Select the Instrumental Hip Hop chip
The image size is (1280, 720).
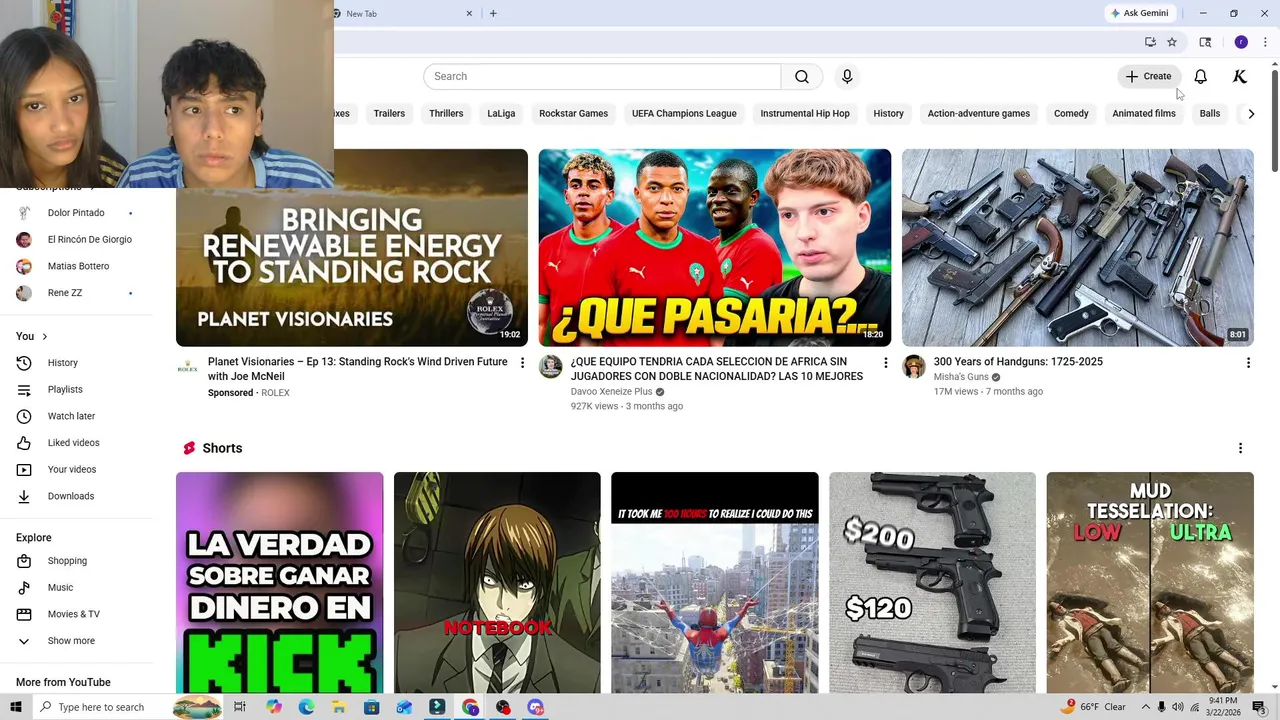pyautogui.click(x=805, y=113)
